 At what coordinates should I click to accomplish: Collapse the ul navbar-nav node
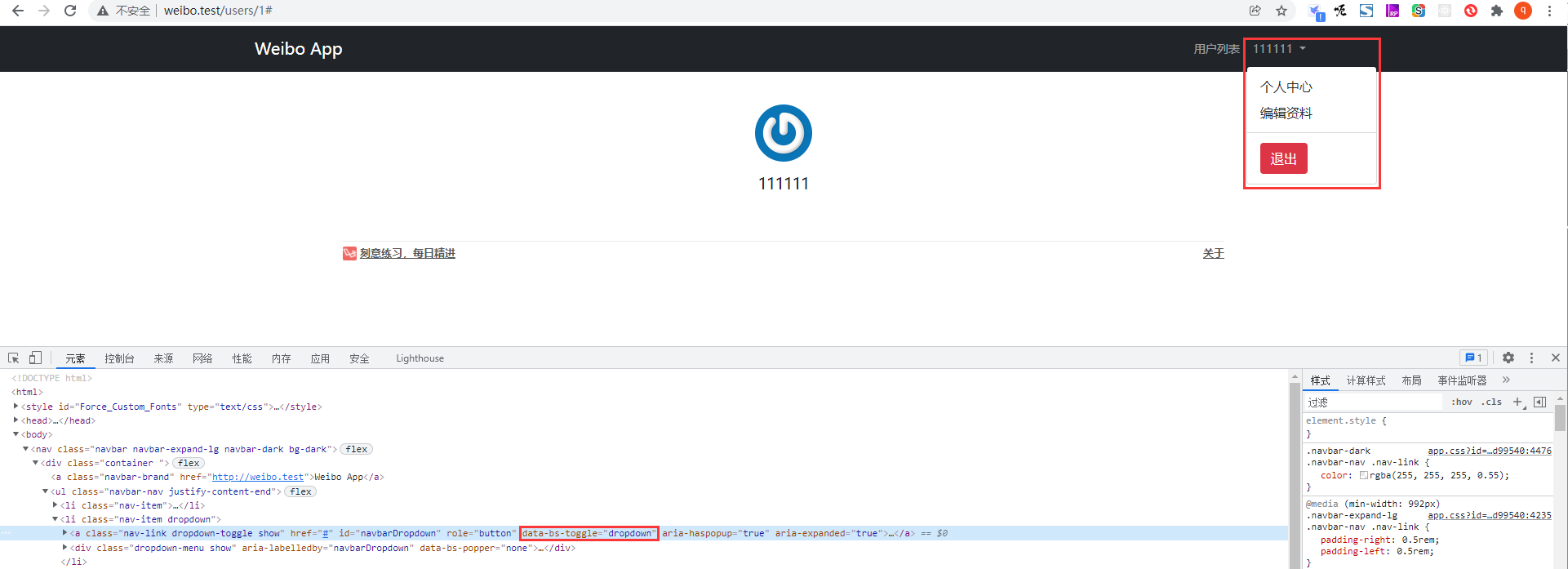pyautogui.click(x=45, y=491)
